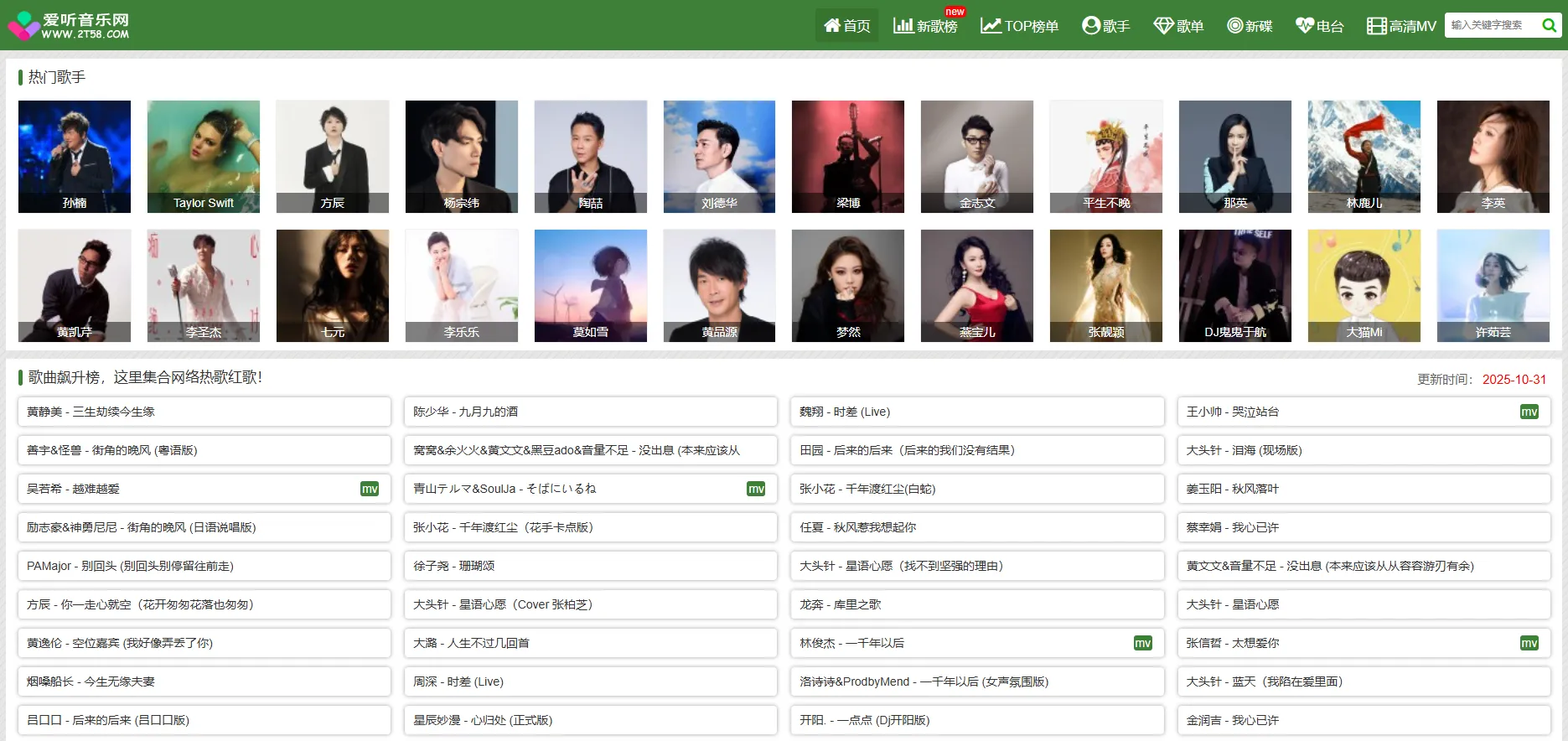Open Taylor Swift artist thumbnail
Screen dimensions: 1568x741
pyautogui.click(x=204, y=156)
